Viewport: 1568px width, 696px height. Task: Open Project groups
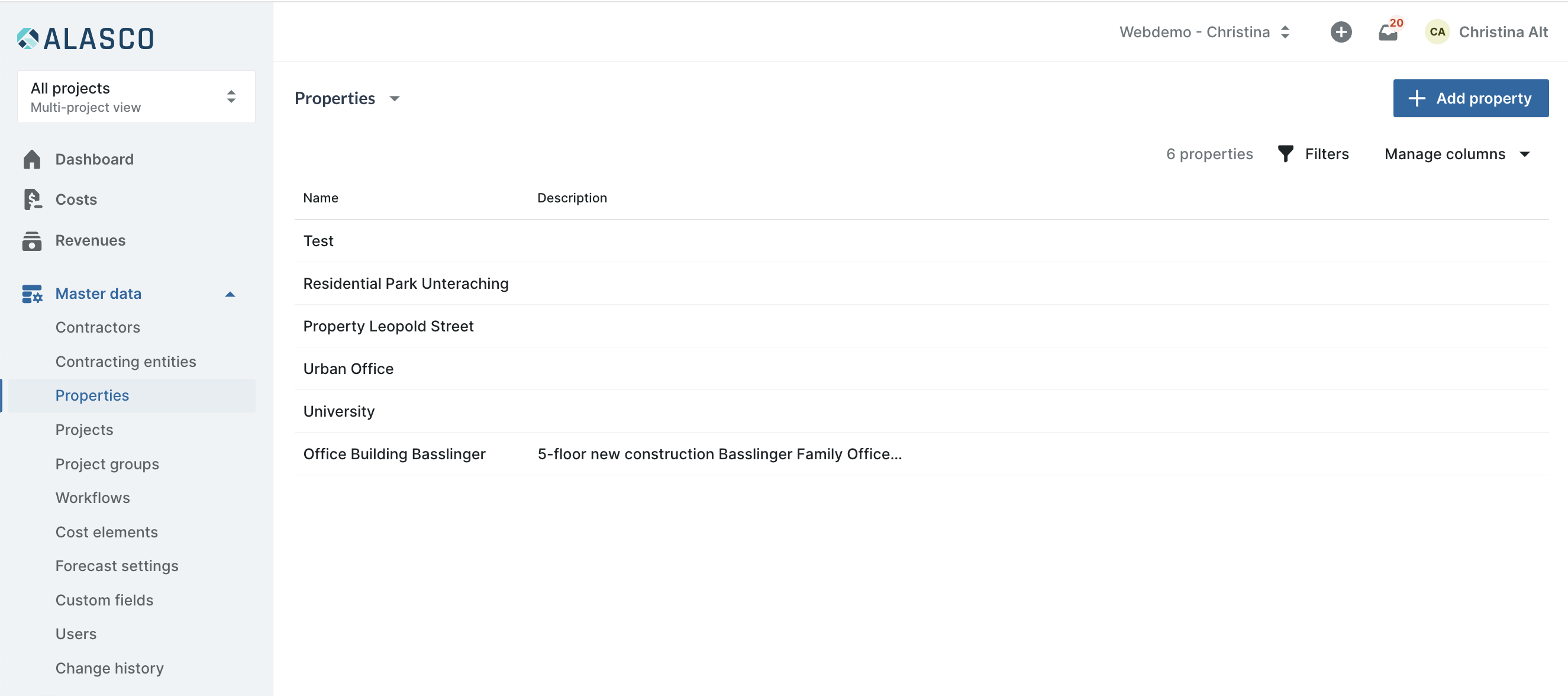point(107,464)
